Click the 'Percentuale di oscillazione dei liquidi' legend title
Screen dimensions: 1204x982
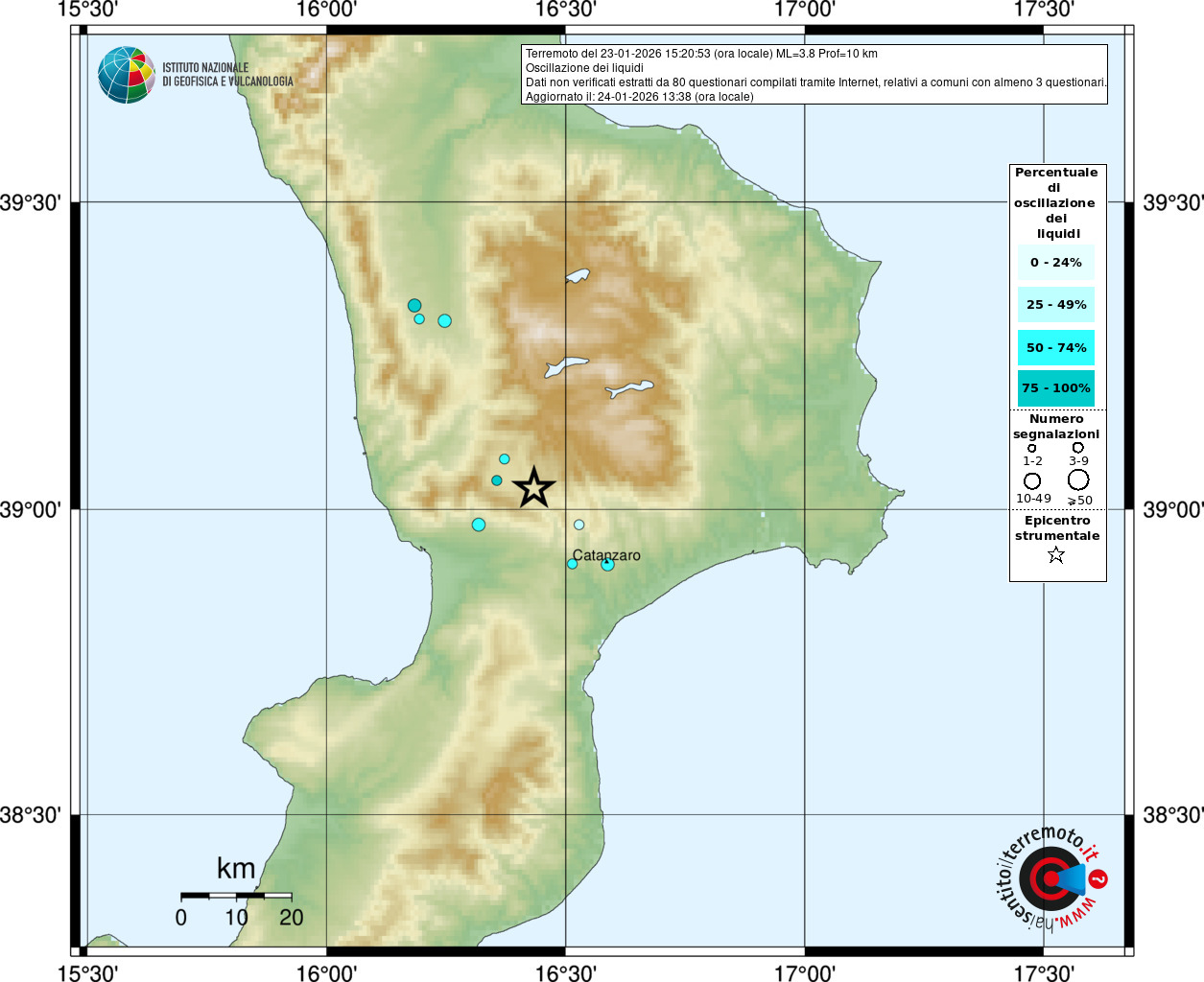click(x=1056, y=203)
